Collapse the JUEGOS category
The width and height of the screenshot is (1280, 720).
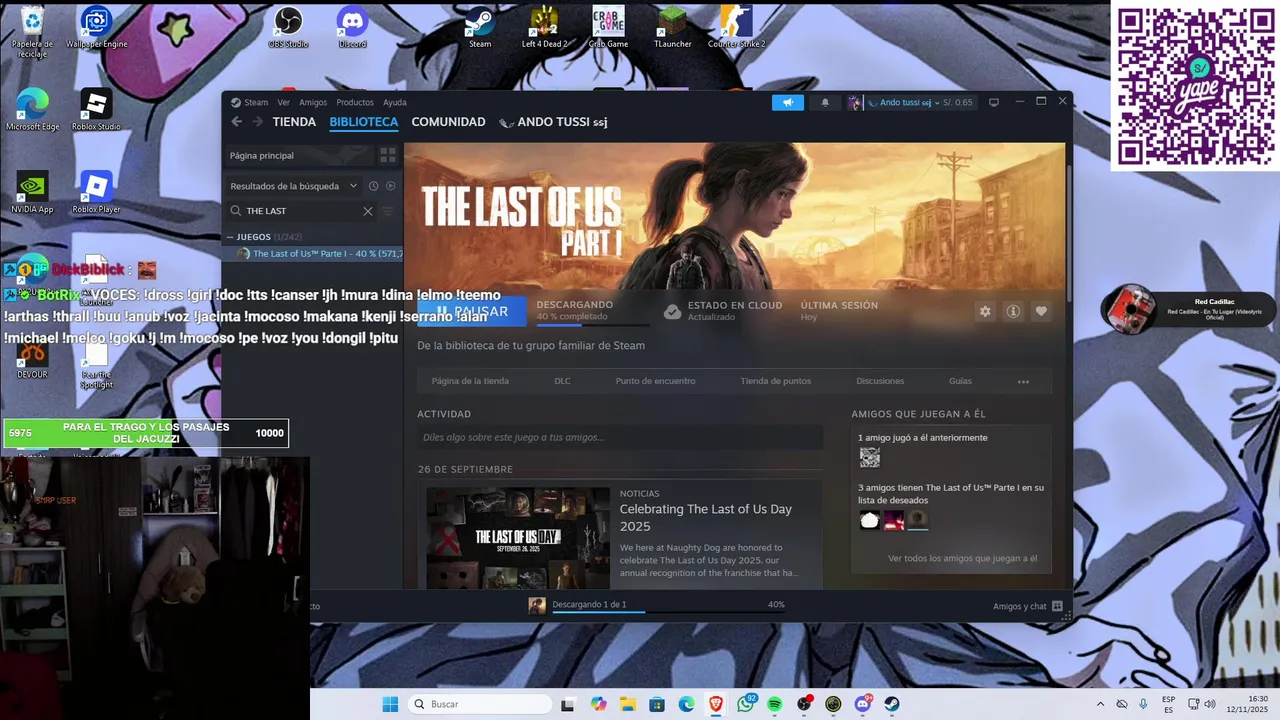pyautogui.click(x=229, y=237)
